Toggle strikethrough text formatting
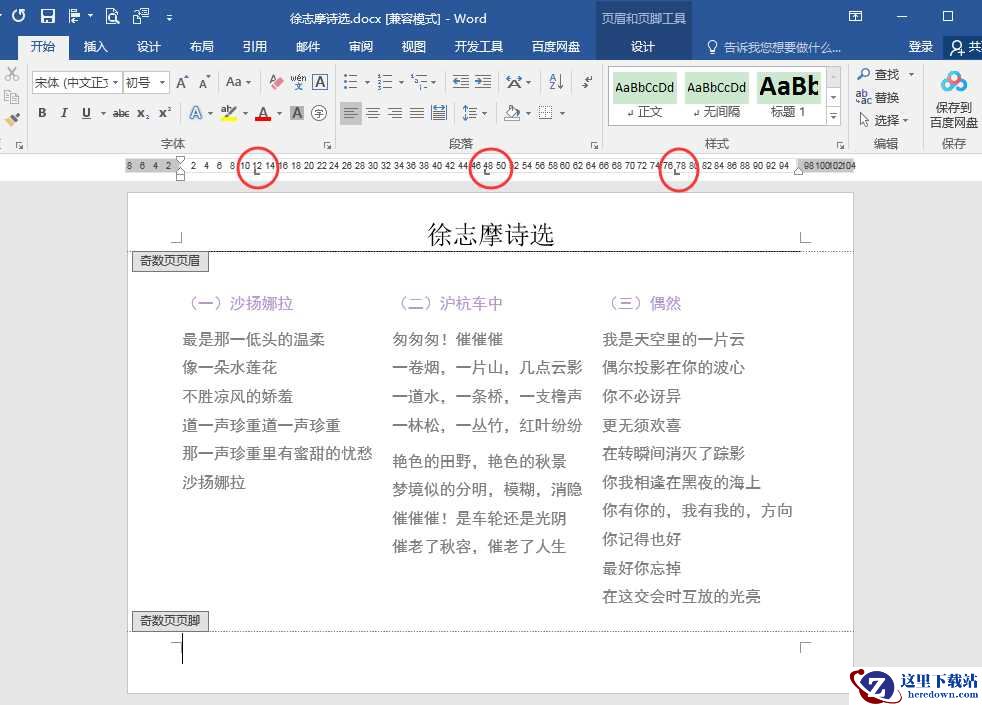The width and height of the screenshot is (982, 705). point(121,113)
